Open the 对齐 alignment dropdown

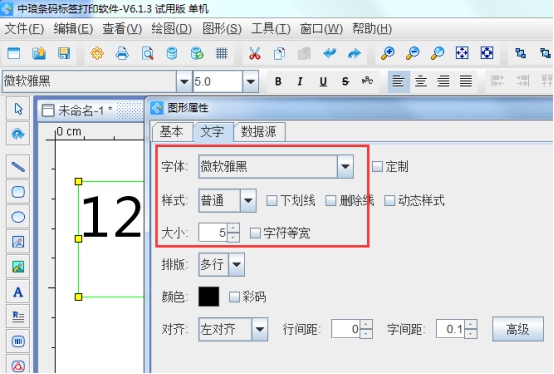point(260,330)
